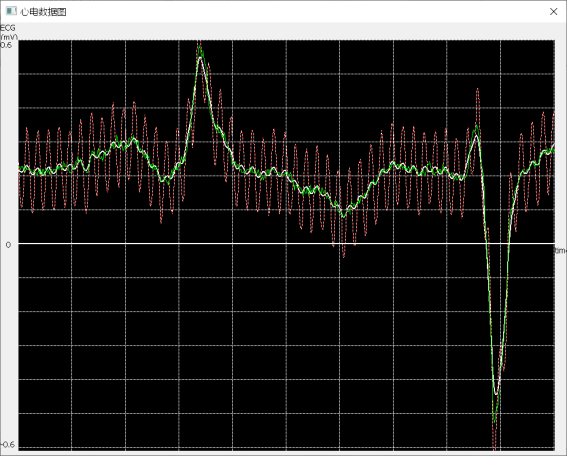Close the 心电数据图 window

coord(553,12)
